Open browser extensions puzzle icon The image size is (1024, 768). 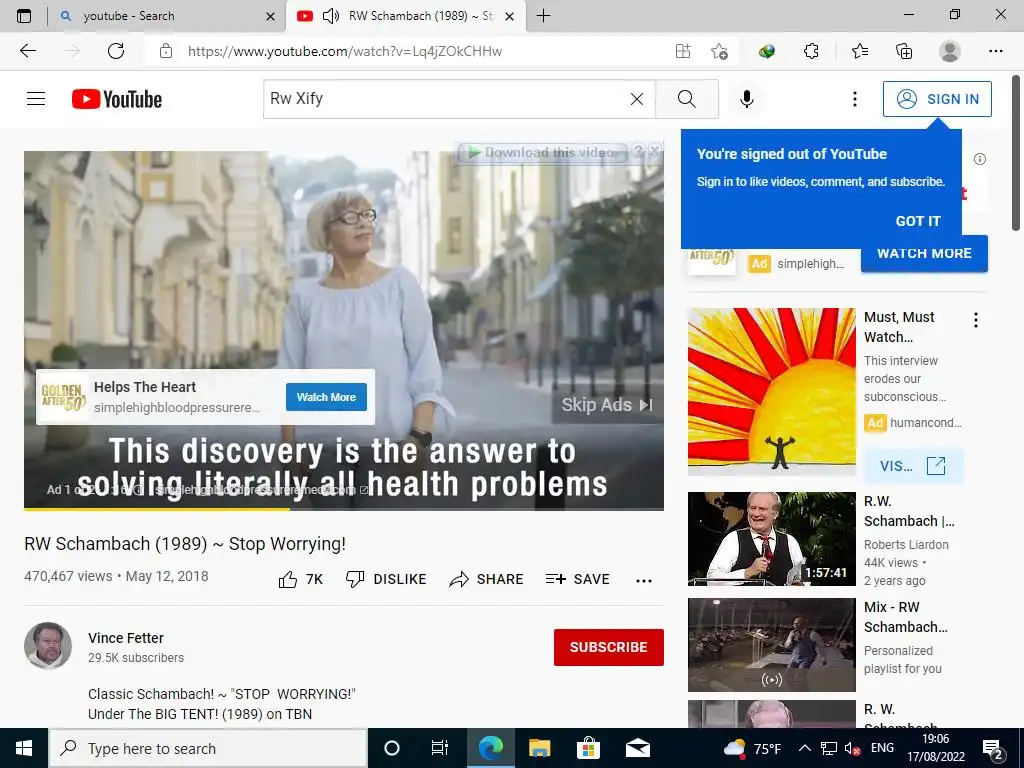(811, 51)
